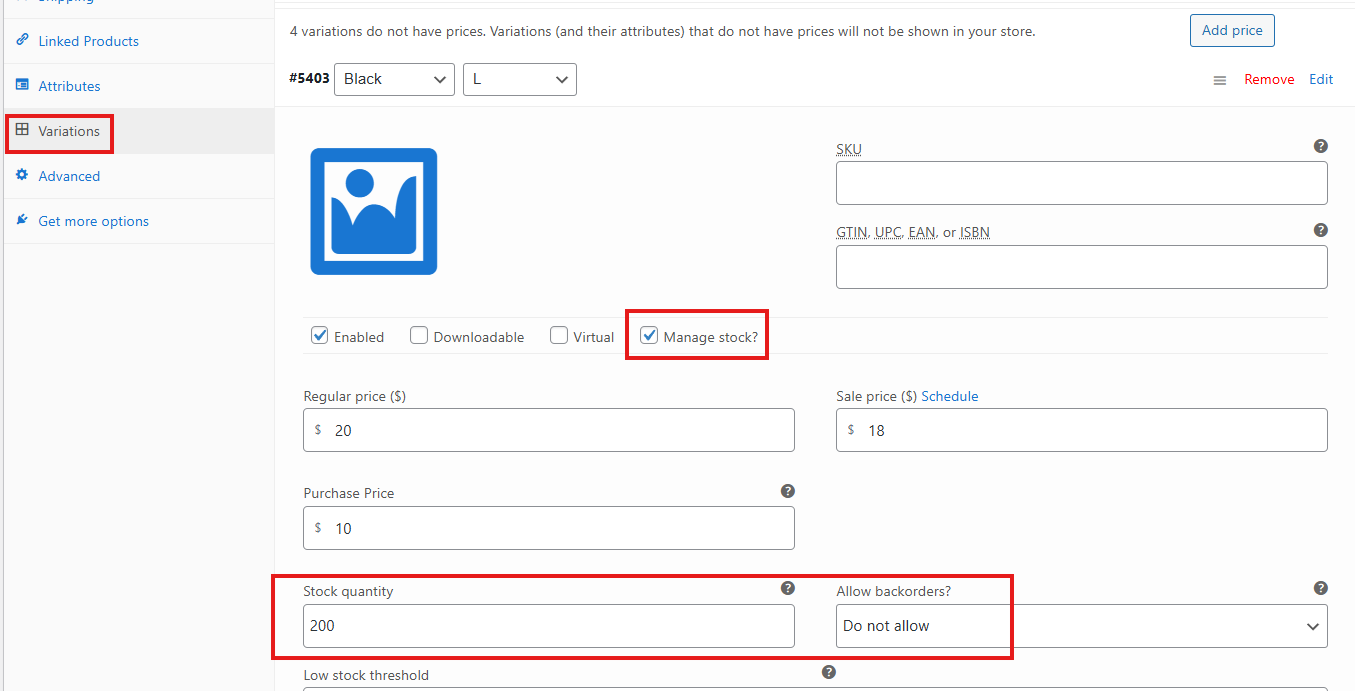Click the Advanced gear icon

tap(22, 175)
